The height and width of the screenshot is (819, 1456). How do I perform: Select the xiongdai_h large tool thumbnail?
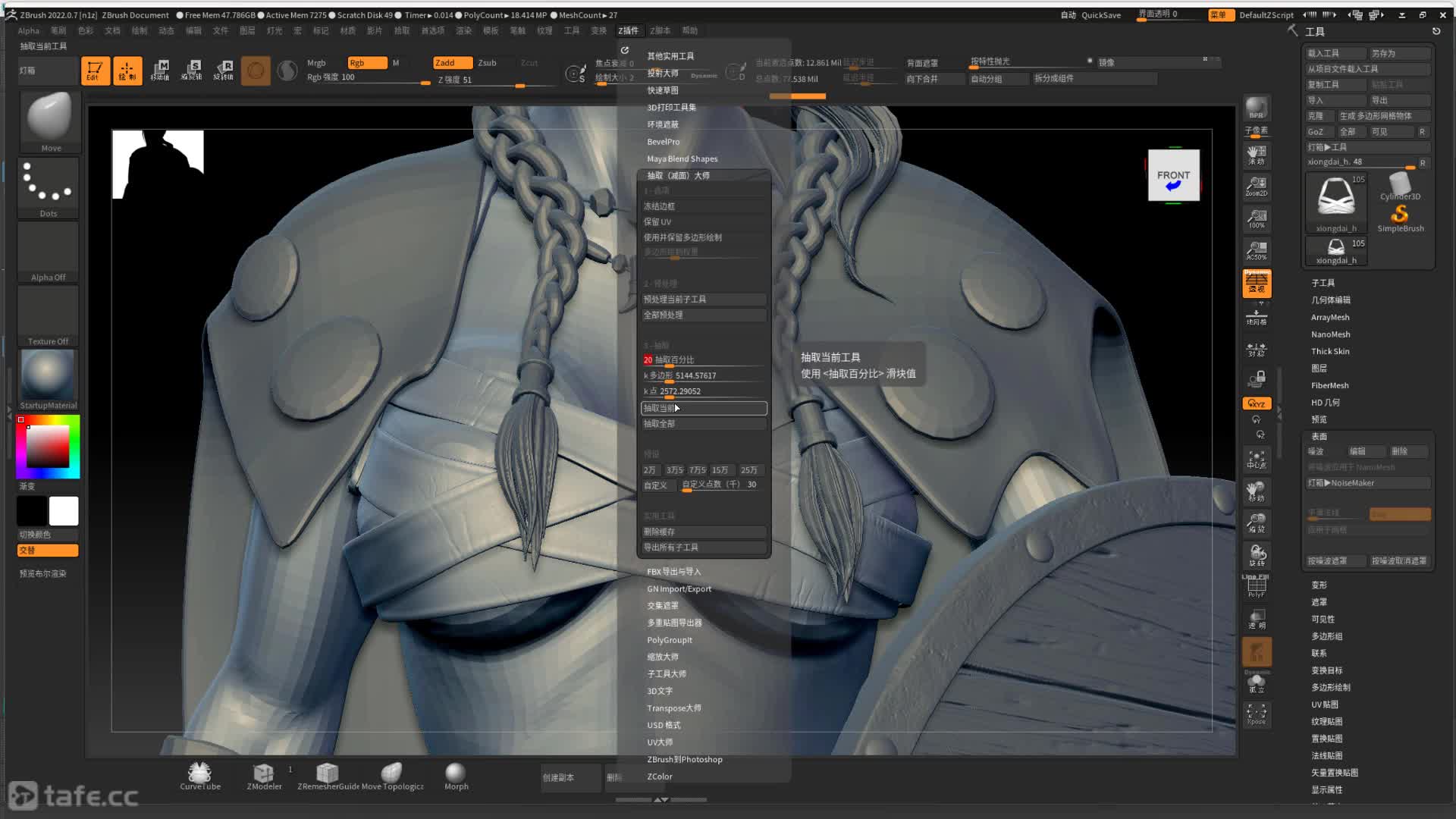click(x=1336, y=202)
